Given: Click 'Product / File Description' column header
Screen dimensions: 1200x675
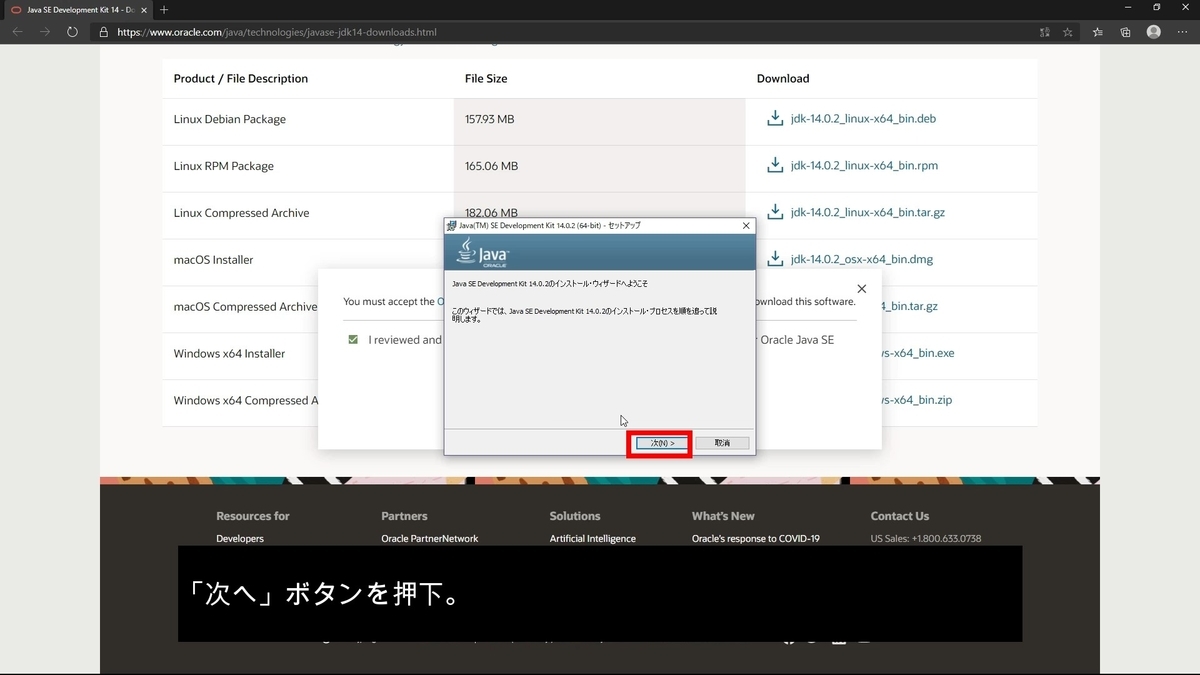Looking at the screenshot, I should [241, 78].
